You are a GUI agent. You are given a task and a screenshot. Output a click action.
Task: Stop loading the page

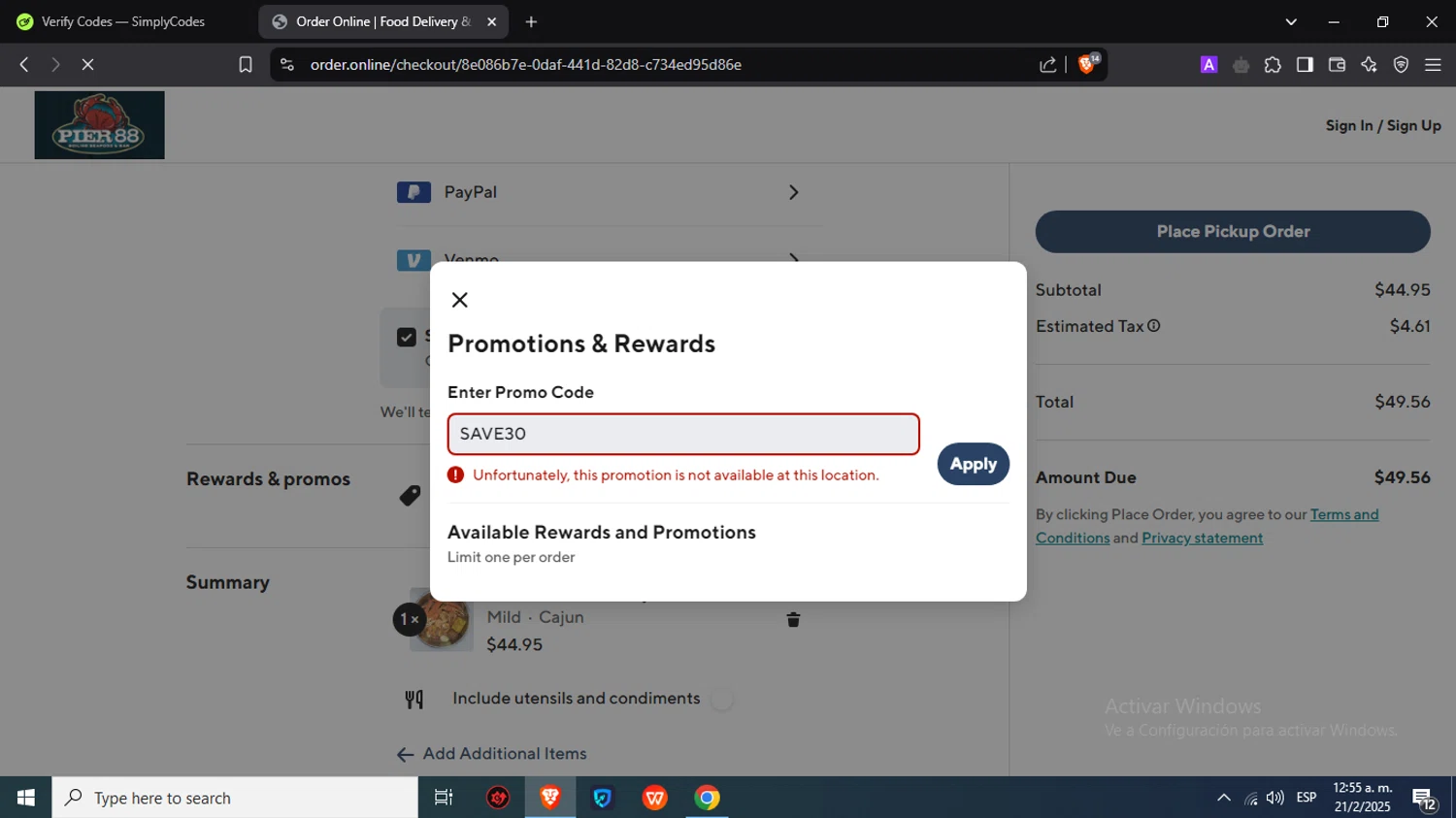[87, 64]
